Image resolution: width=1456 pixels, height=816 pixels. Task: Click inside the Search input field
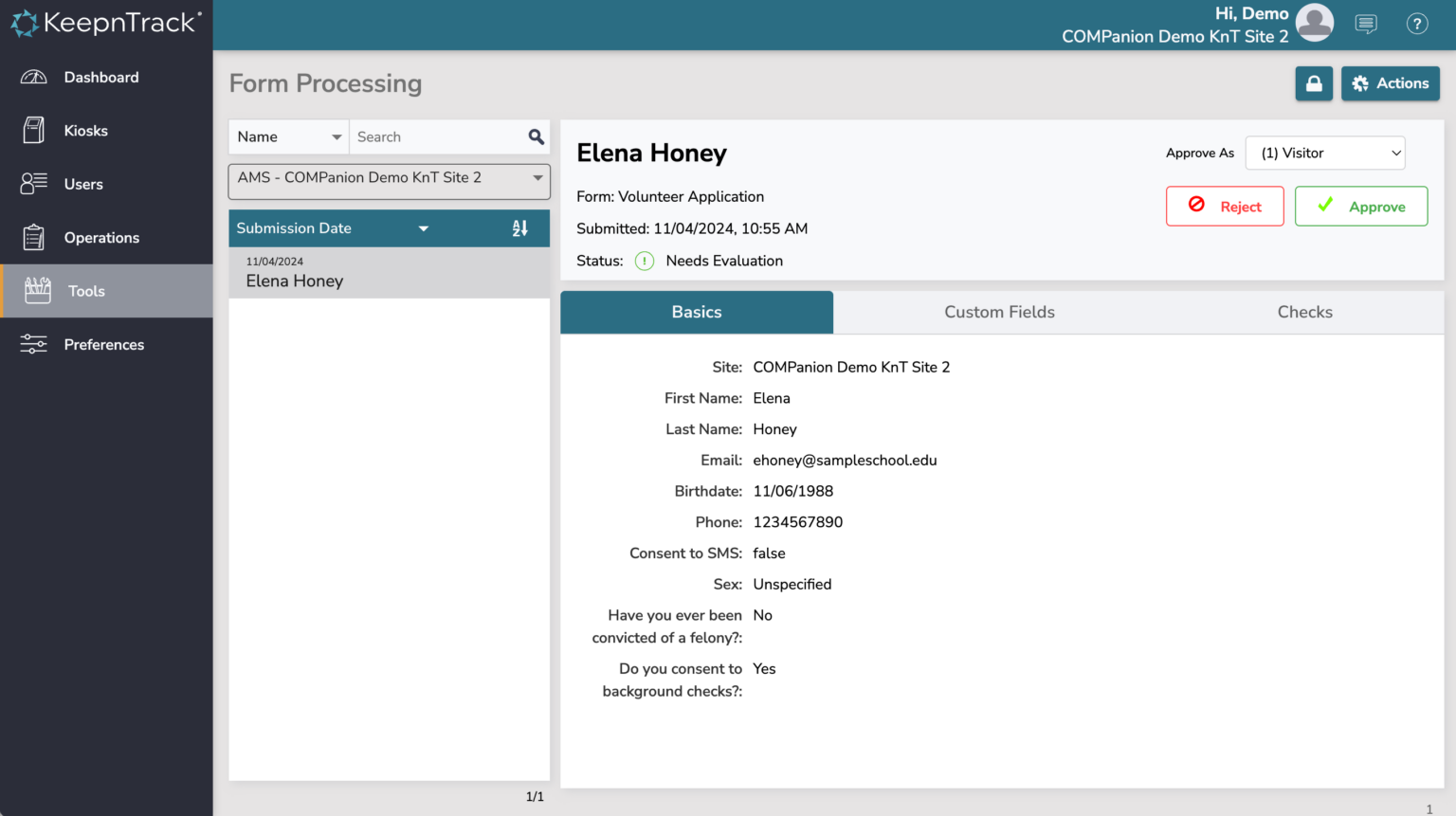[x=436, y=136]
